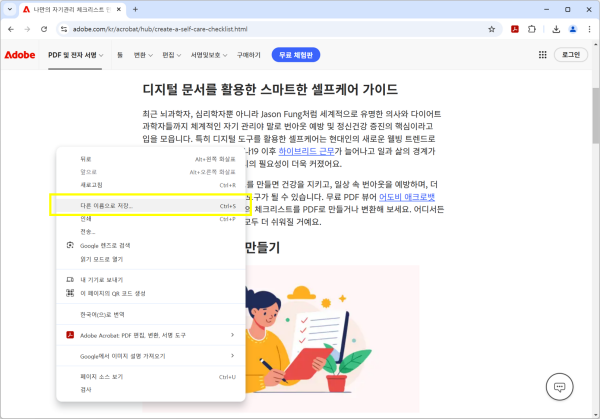Bookmark this page with star icon

point(492,29)
